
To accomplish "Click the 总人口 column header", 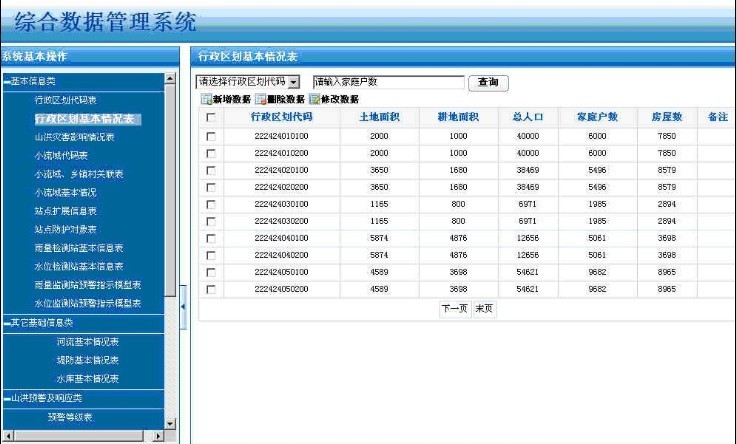I will (x=528, y=117).
